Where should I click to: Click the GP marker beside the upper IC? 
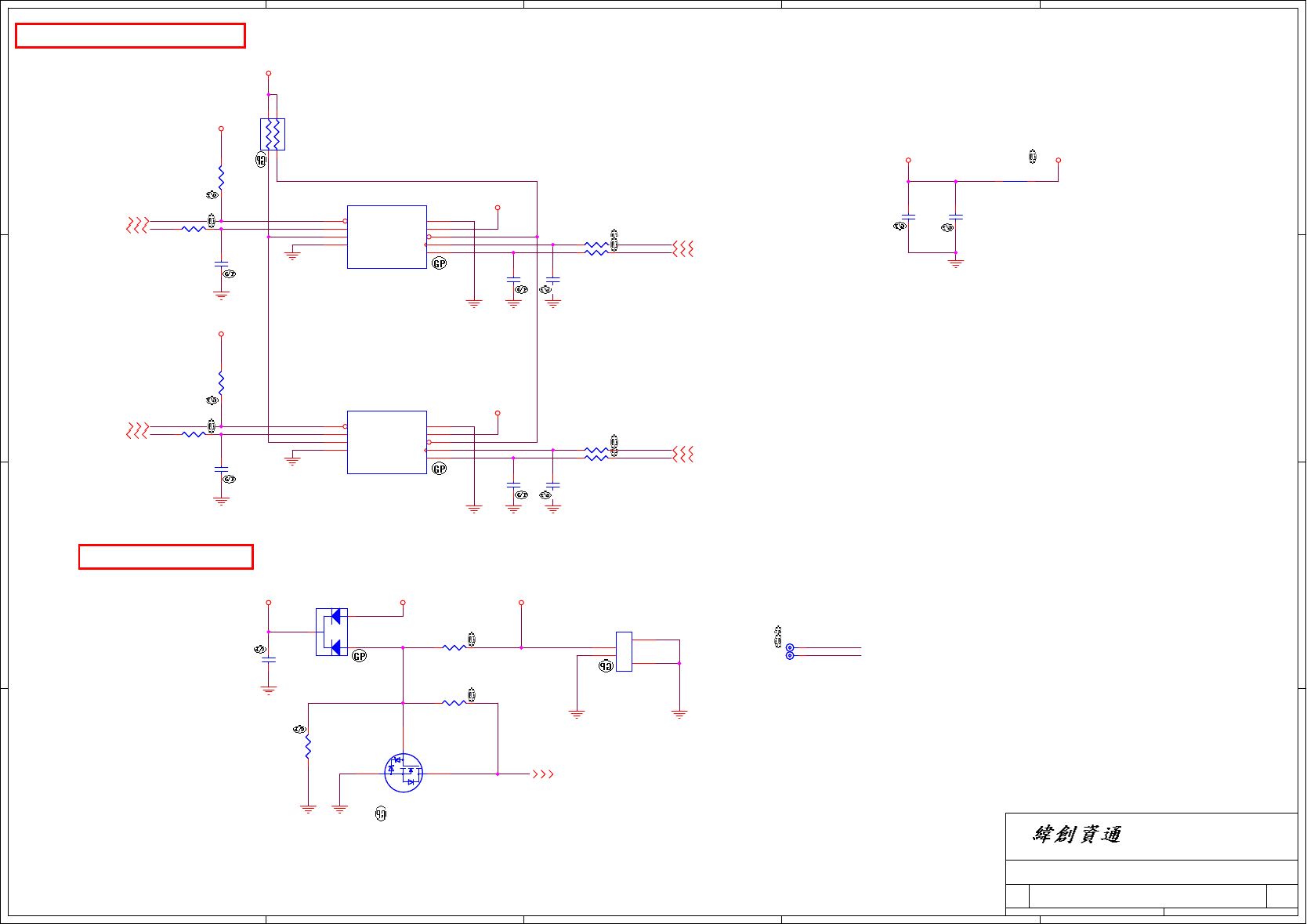pos(440,263)
